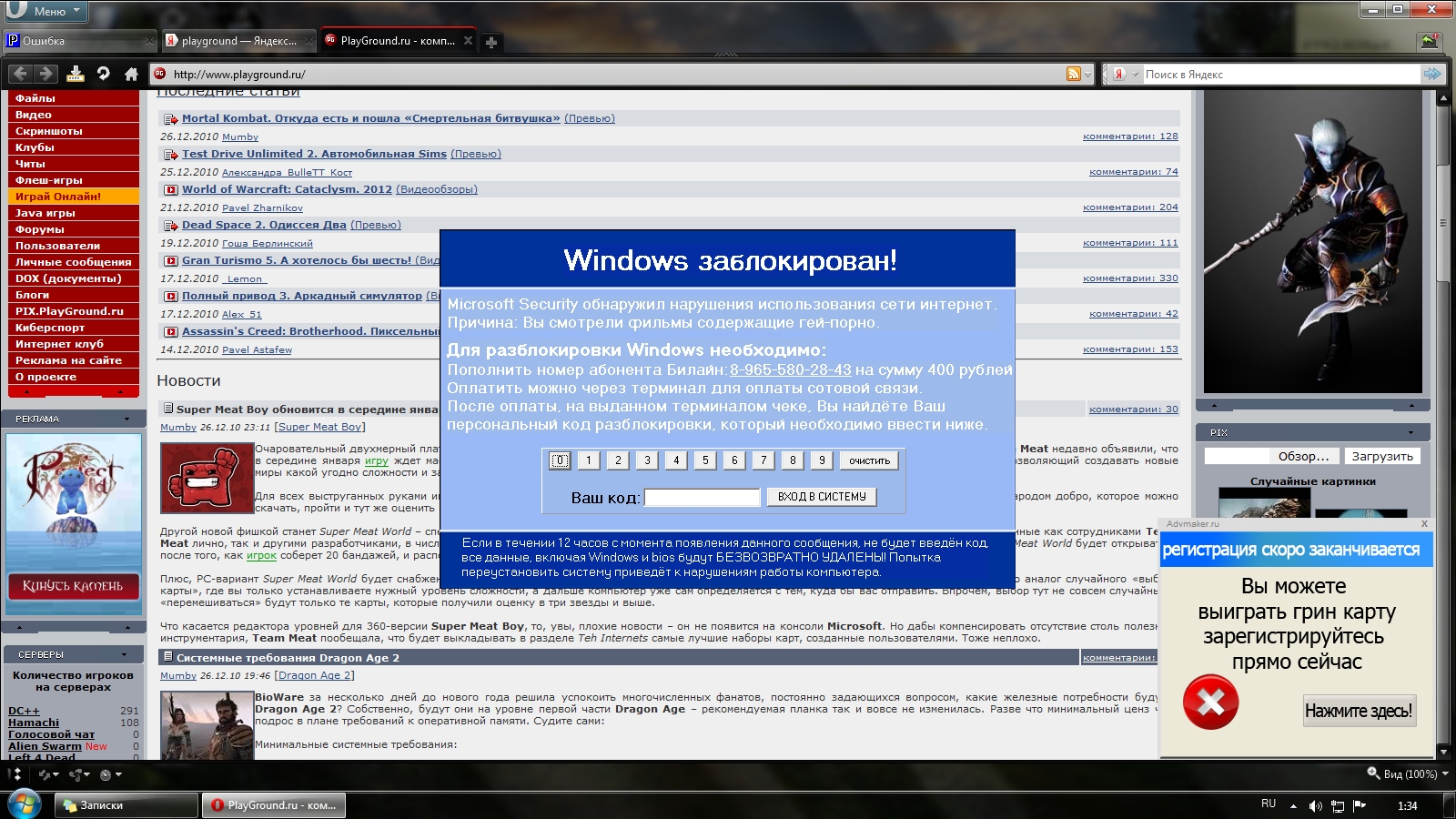Open the Opera Link sync status icon
The height and width of the screenshot is (819, 1456).
(x=45, y=774)
